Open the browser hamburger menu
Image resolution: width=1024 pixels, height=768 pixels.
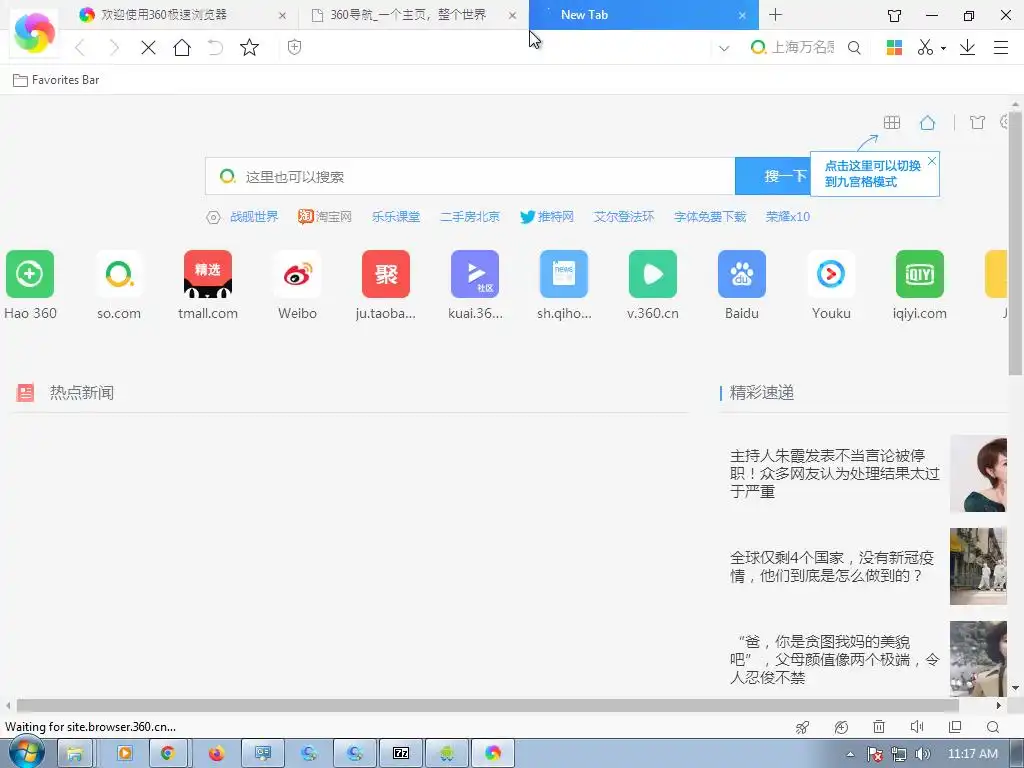pos(1000,47)
